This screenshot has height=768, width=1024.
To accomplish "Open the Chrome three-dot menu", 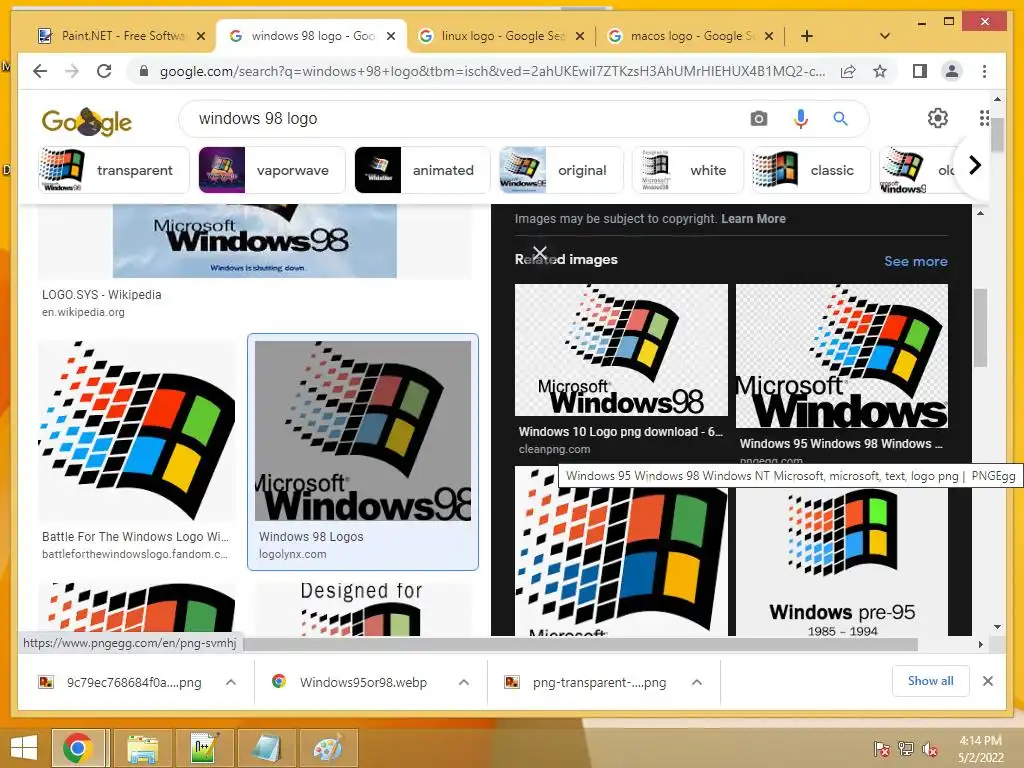I will click(x=984, y=71).
